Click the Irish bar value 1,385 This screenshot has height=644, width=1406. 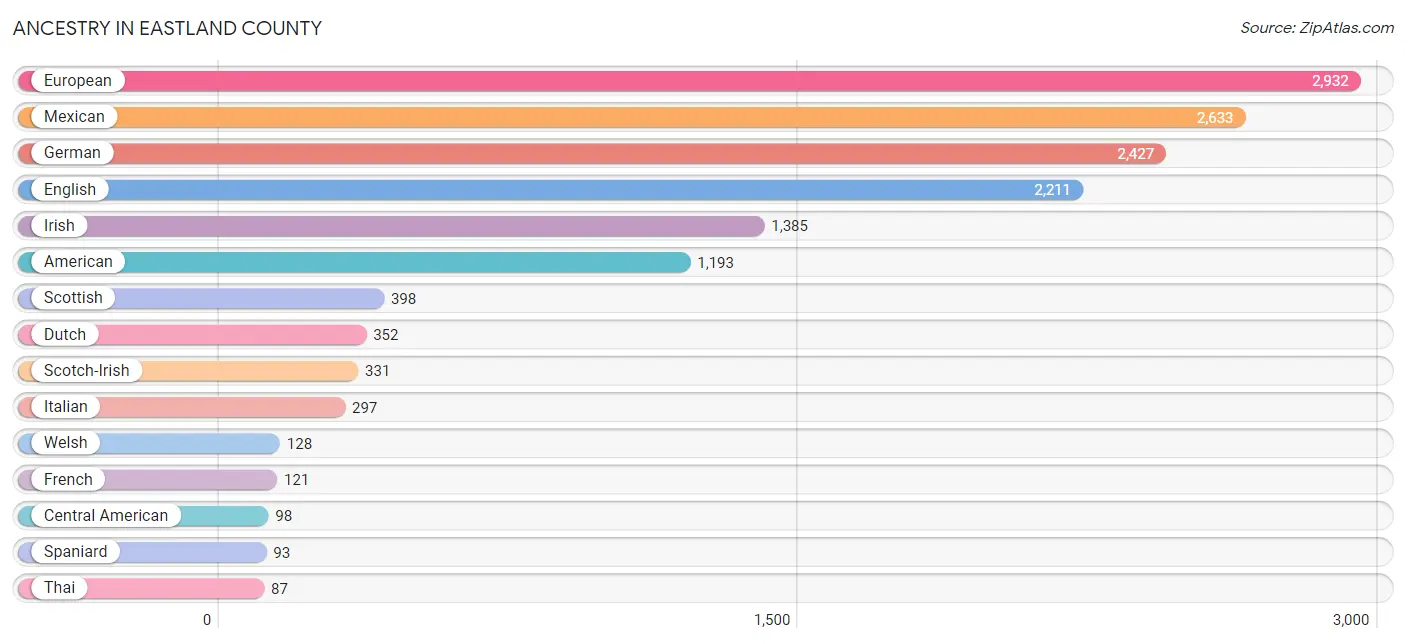789,226
